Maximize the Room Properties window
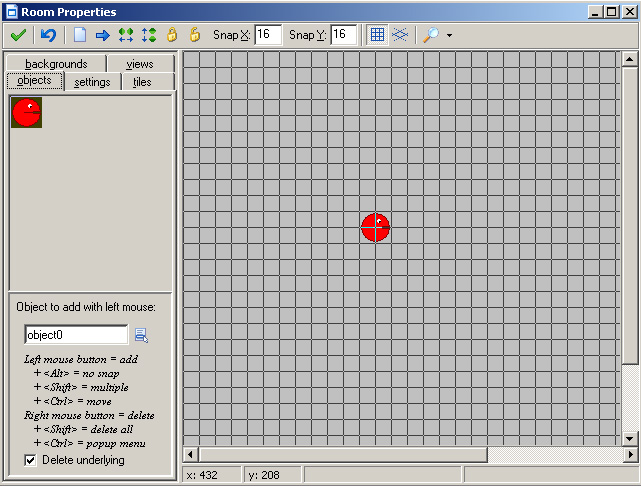The width and height of the screenshot is (641, 486). [612, 12]
